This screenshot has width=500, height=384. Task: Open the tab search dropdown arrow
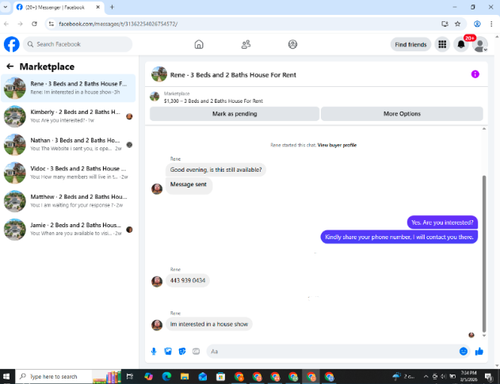(5, 7)
